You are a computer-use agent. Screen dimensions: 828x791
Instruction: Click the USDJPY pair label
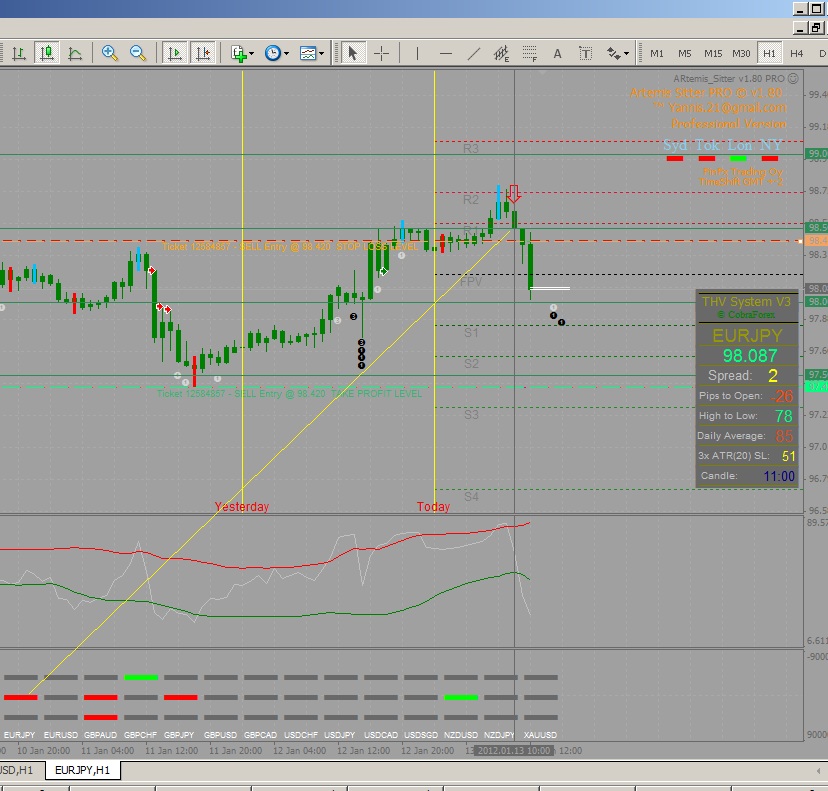[340, 734]
